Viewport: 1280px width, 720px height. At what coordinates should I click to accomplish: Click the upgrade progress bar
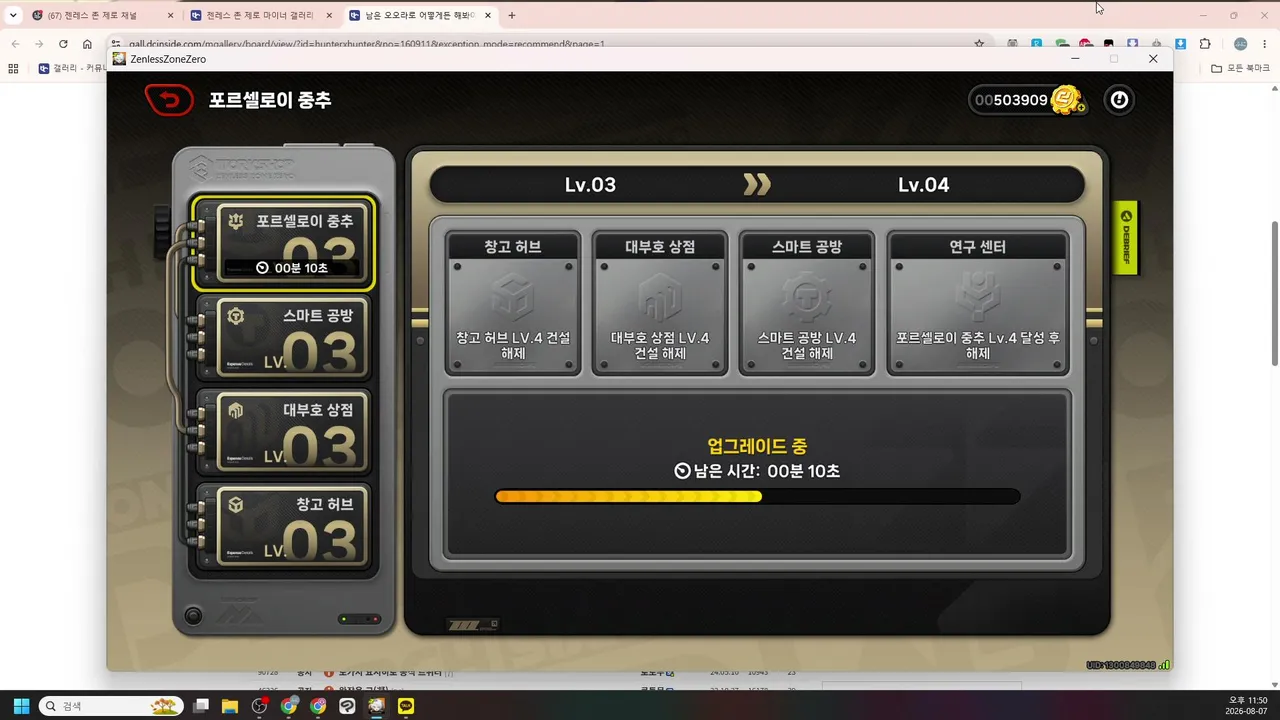click(758, 497)
